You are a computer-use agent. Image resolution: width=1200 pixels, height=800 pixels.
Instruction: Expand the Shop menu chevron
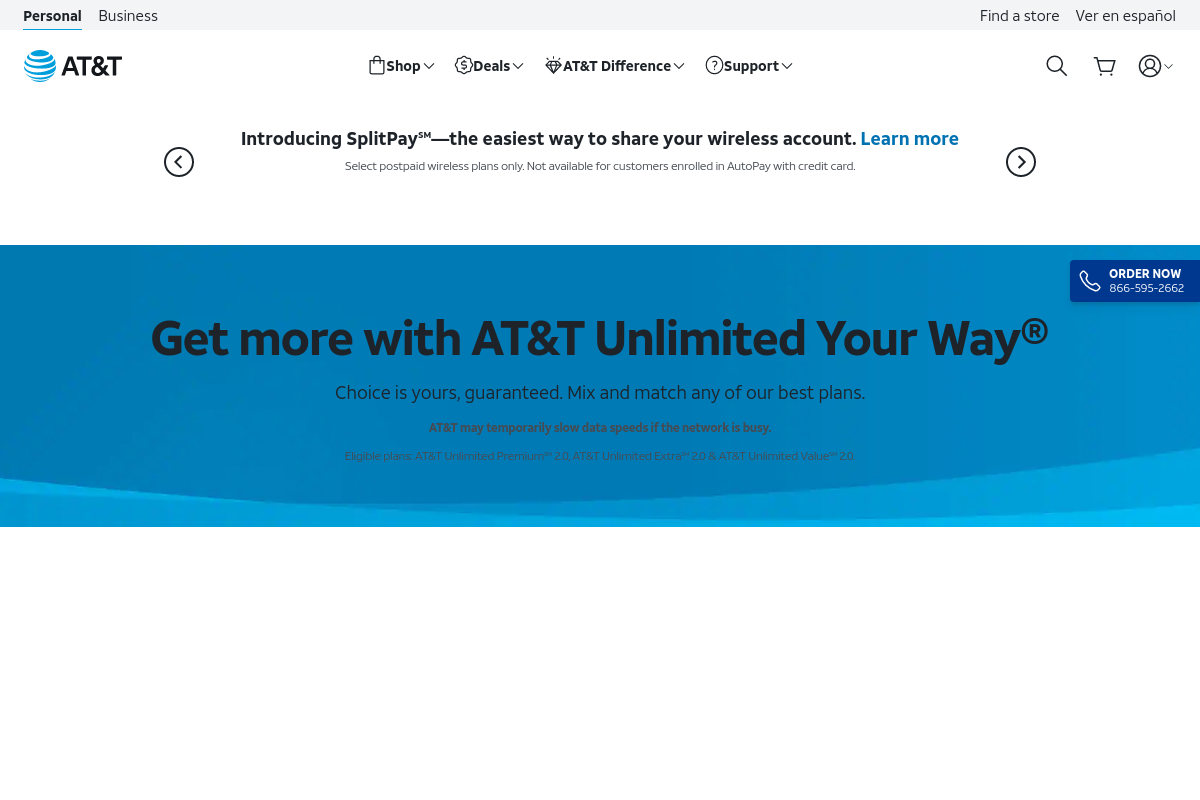pos(429,66)
